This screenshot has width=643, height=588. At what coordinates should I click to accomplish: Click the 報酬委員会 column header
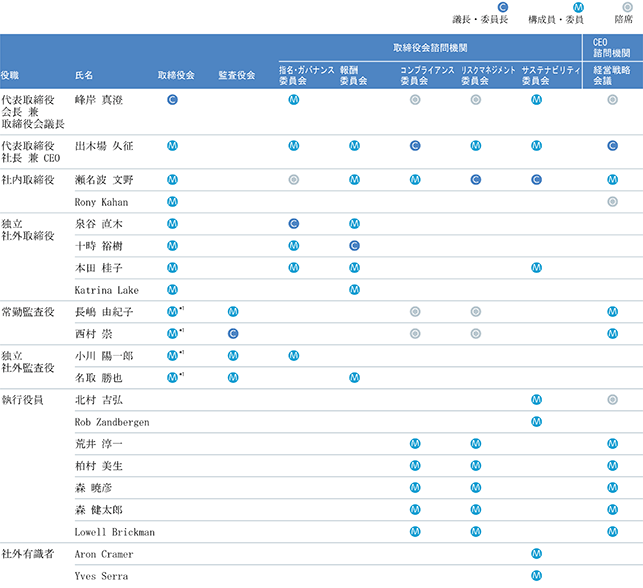353,75
